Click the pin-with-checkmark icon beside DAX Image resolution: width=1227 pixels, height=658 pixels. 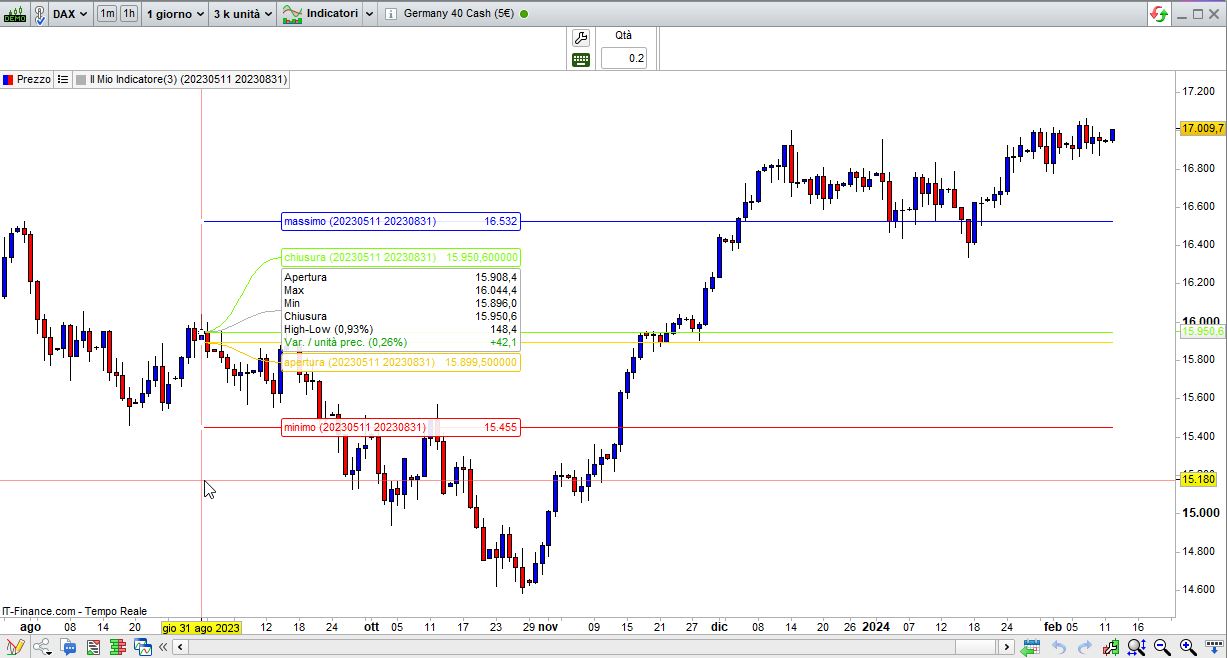pos(38,14)
